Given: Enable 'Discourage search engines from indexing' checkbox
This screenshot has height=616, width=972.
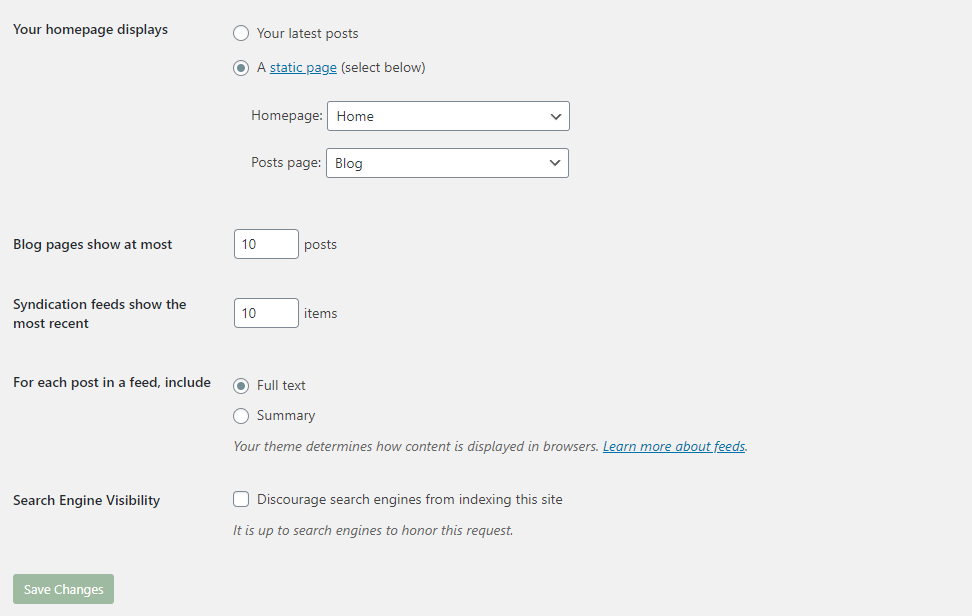Looking at the screenshot, I should point(241,499).
